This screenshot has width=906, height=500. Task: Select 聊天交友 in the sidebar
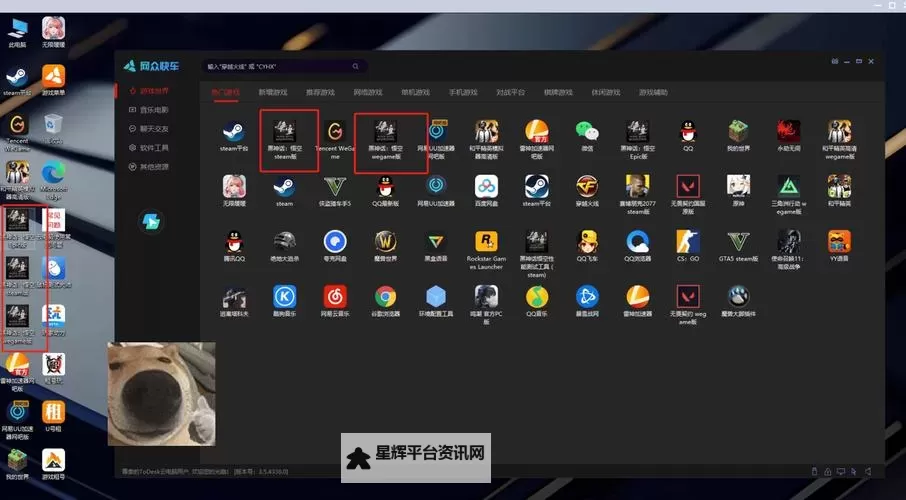pyautogui.click(x=149, y=129)
